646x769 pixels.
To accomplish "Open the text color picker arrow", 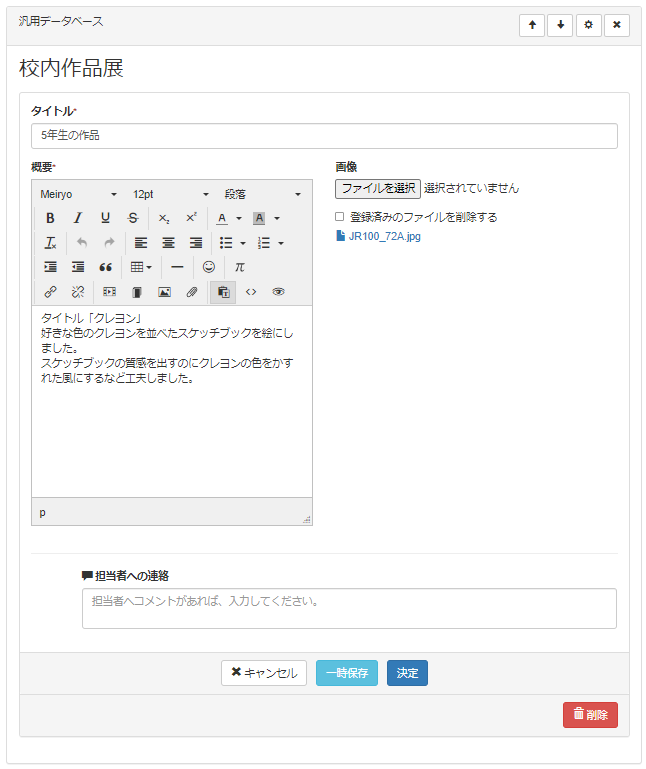I will coord(239,218).
